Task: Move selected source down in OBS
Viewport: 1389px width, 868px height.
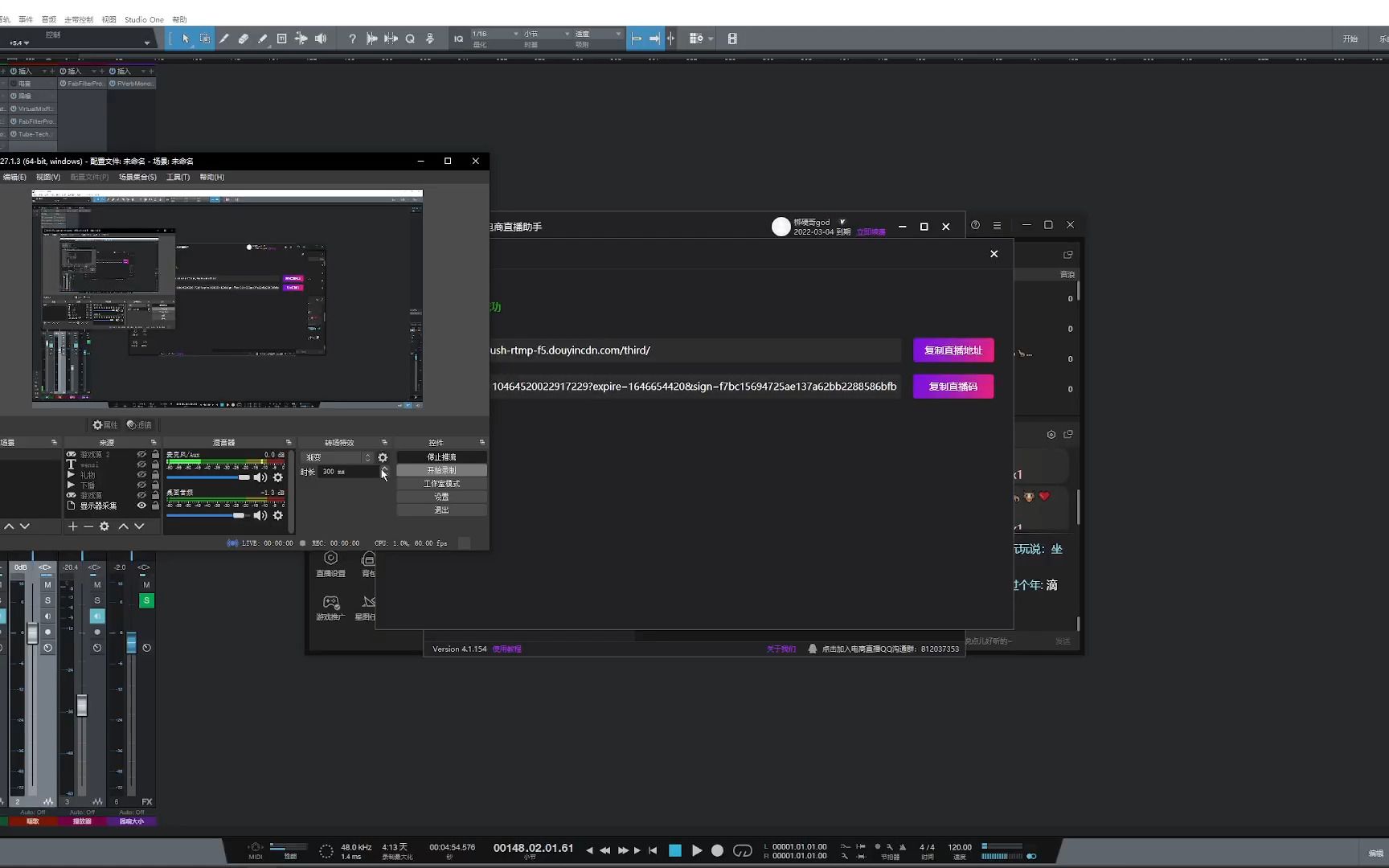Action: tap(139, 526)
